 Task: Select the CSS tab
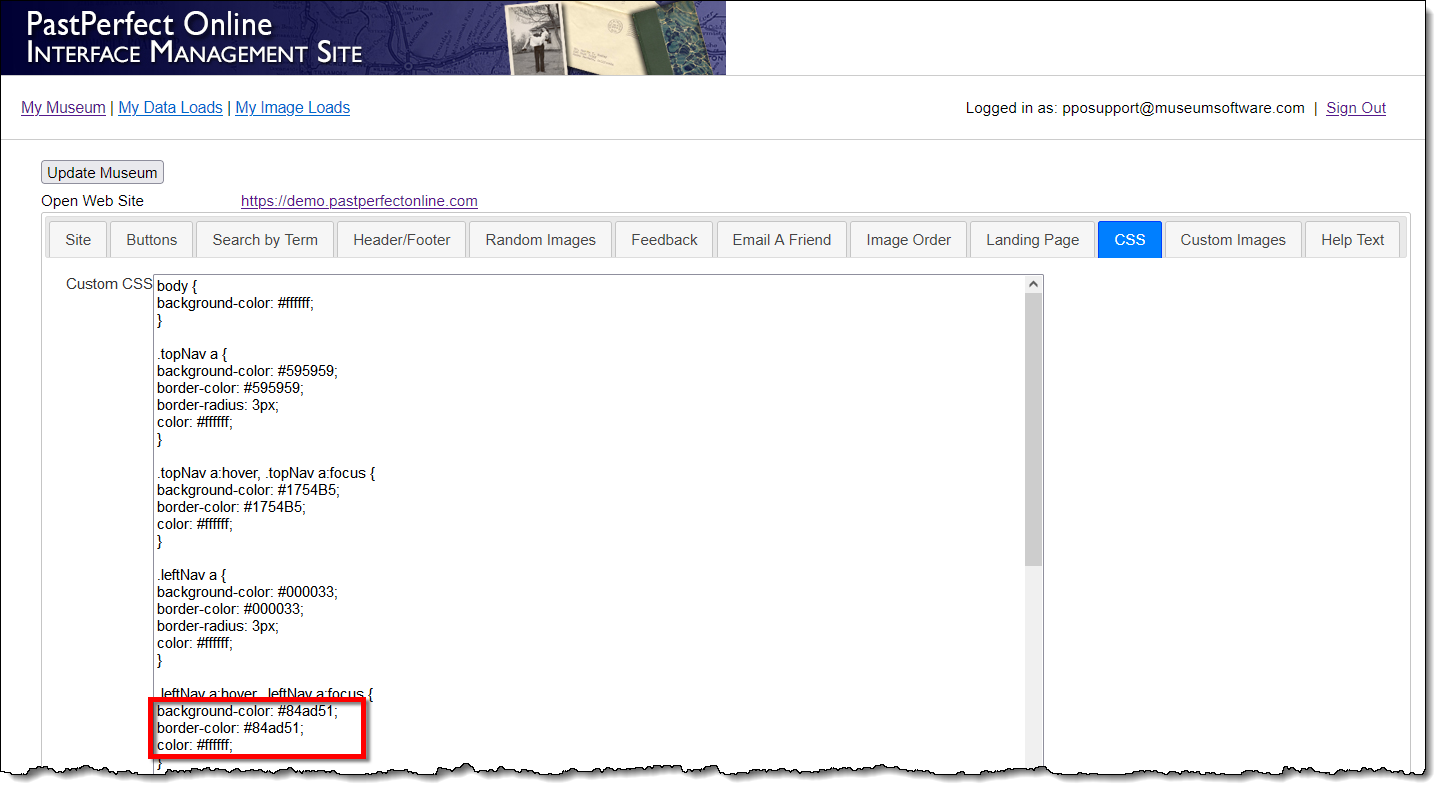tap(1129, 239)
